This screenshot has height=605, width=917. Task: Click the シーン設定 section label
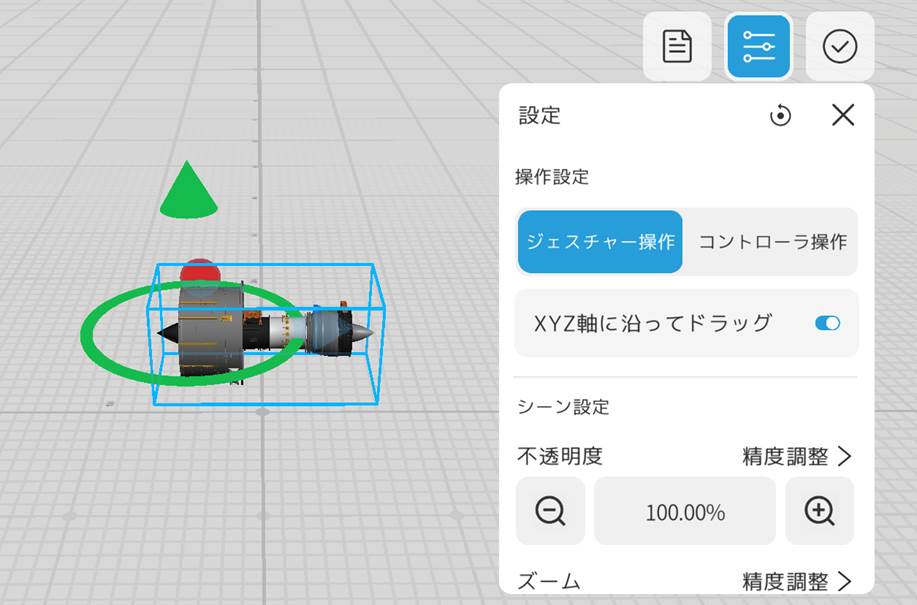pos(563,406)
